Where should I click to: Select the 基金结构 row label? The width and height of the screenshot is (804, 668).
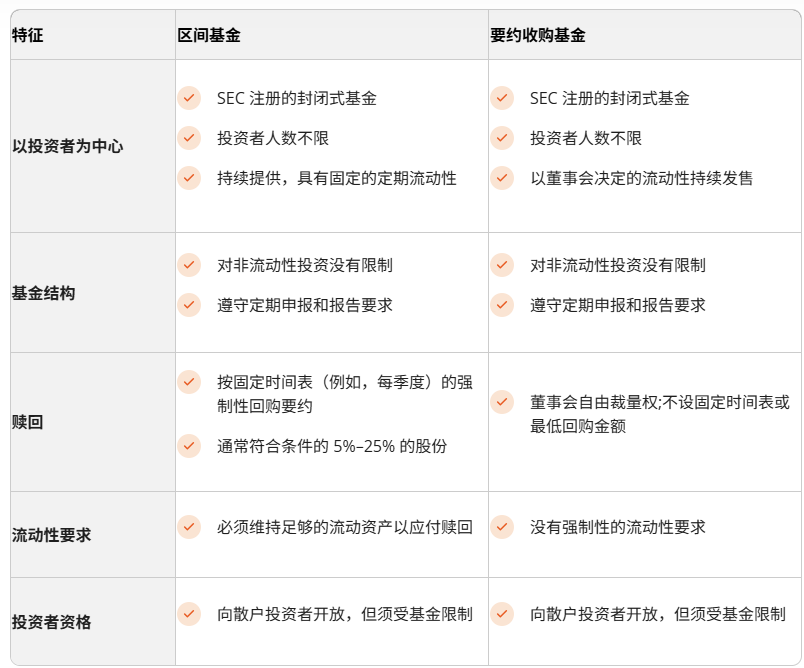coord(44,293)
